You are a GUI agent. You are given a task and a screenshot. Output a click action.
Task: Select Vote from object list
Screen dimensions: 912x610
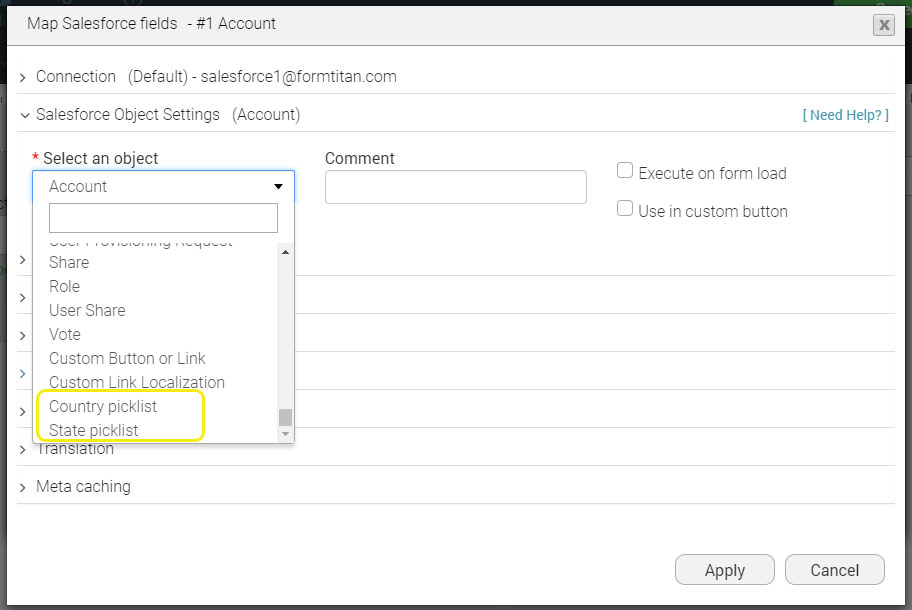65,334
